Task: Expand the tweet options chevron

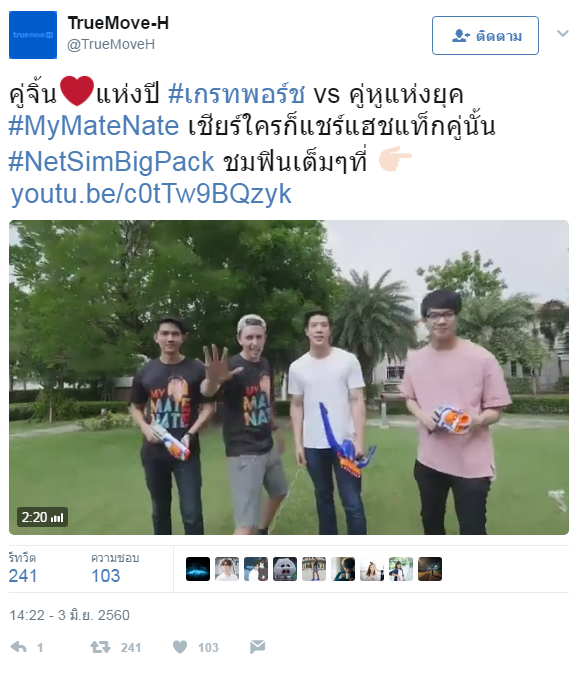Action: 563,33
